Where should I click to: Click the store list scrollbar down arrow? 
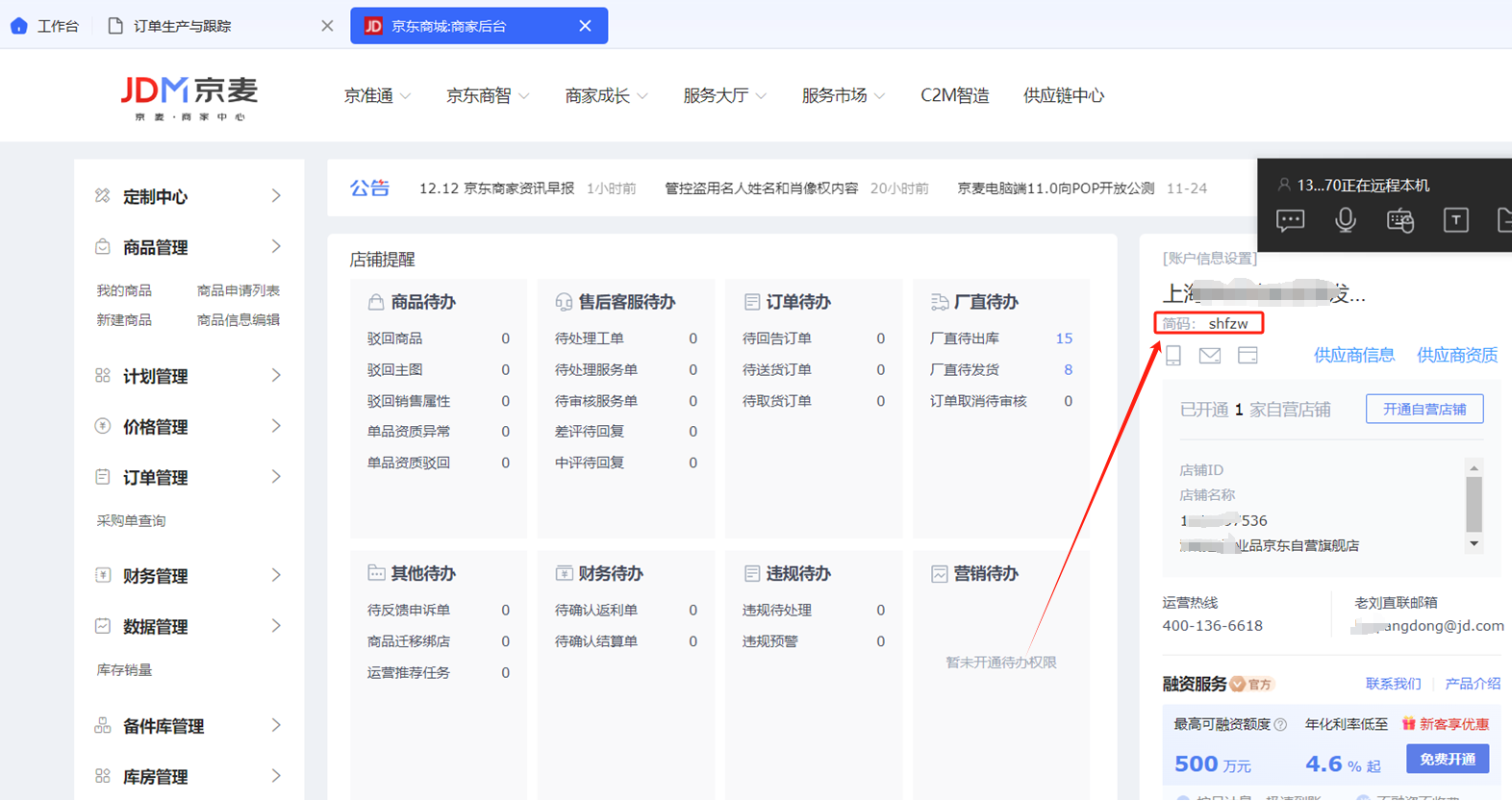pos(1474,544)
